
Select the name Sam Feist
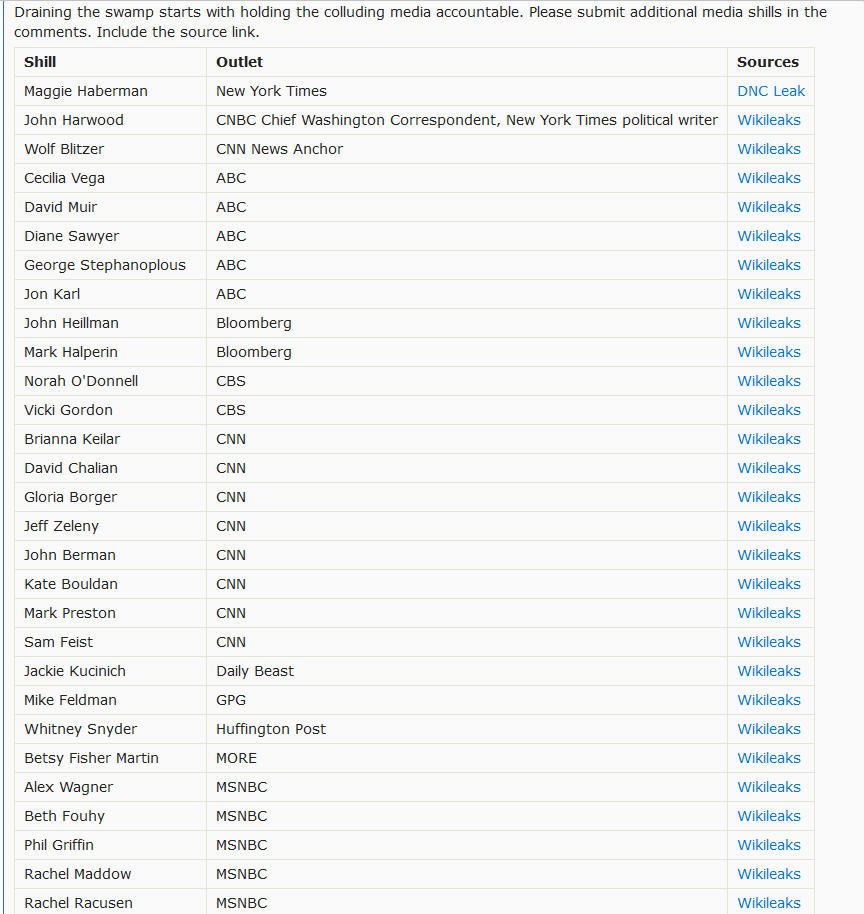58,642
